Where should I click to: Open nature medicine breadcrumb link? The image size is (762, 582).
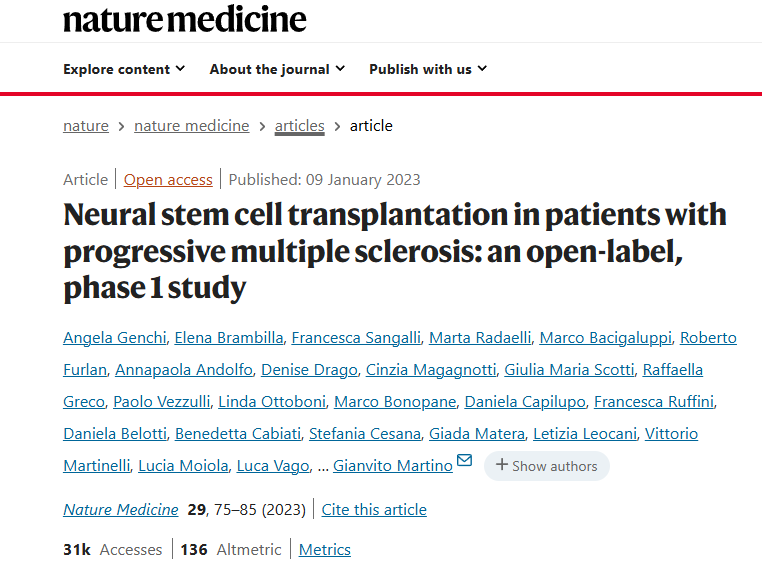(192, 126)
